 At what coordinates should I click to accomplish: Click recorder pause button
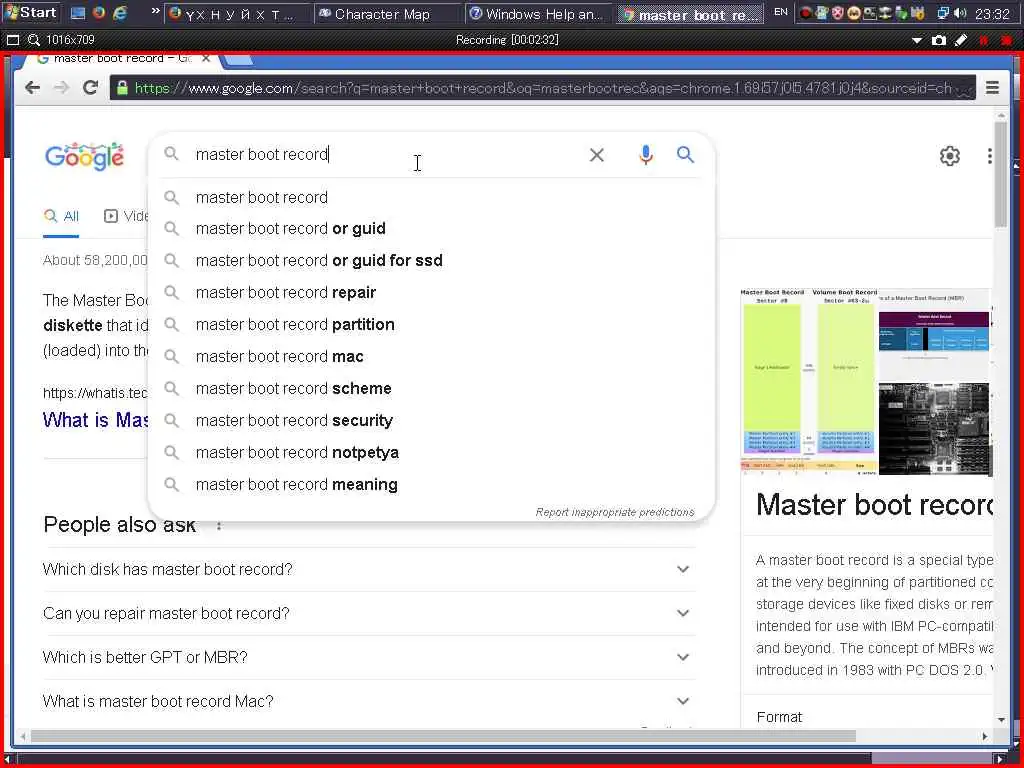click(984, 40)
